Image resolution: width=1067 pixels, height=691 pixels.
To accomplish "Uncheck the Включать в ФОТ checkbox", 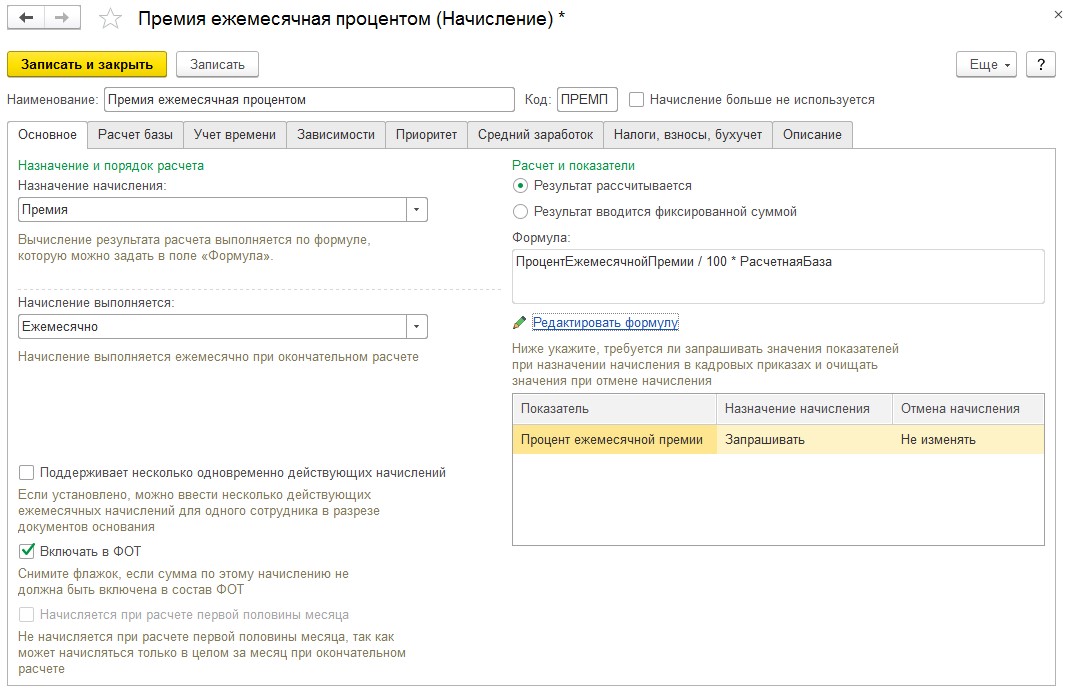I will [27, 551].
